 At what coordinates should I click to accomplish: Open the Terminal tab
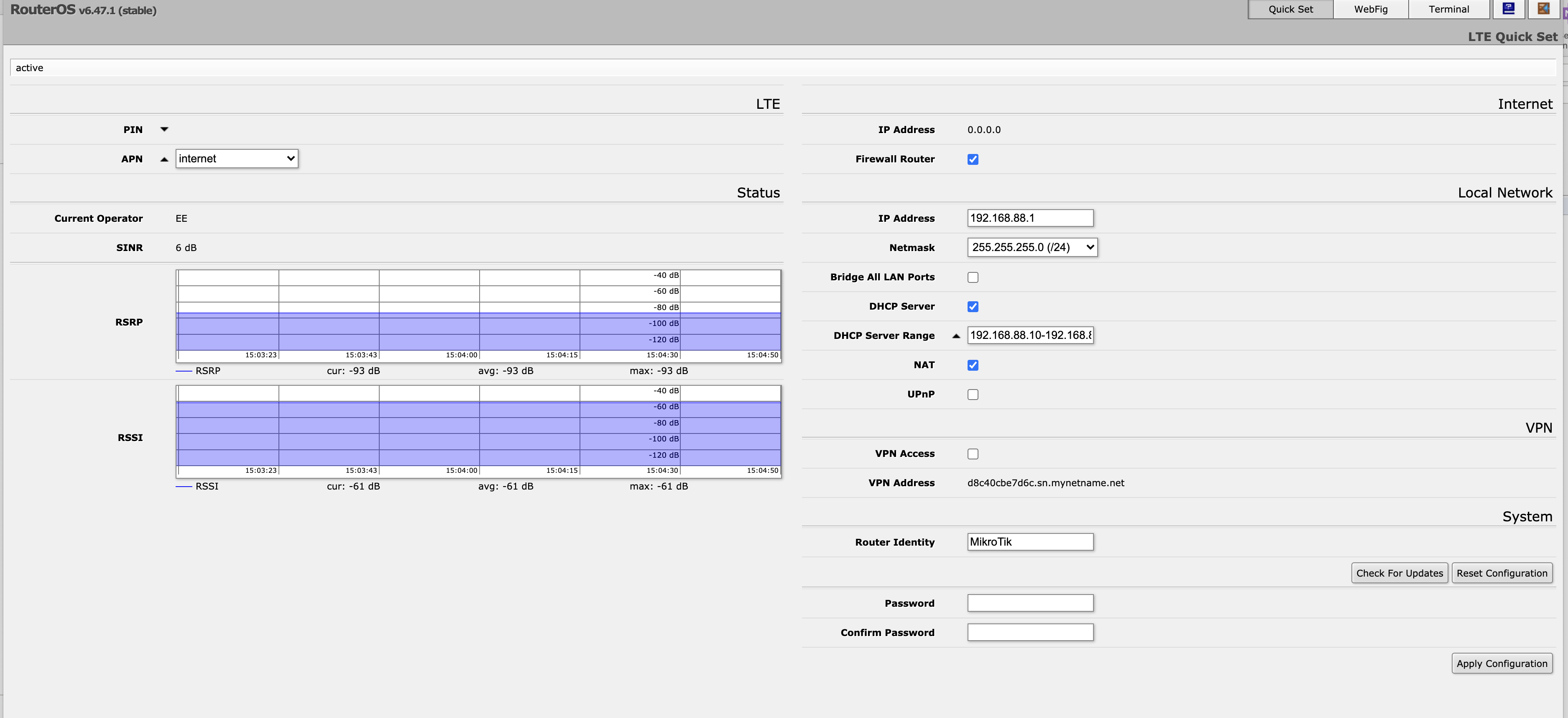pos(1449,9)
